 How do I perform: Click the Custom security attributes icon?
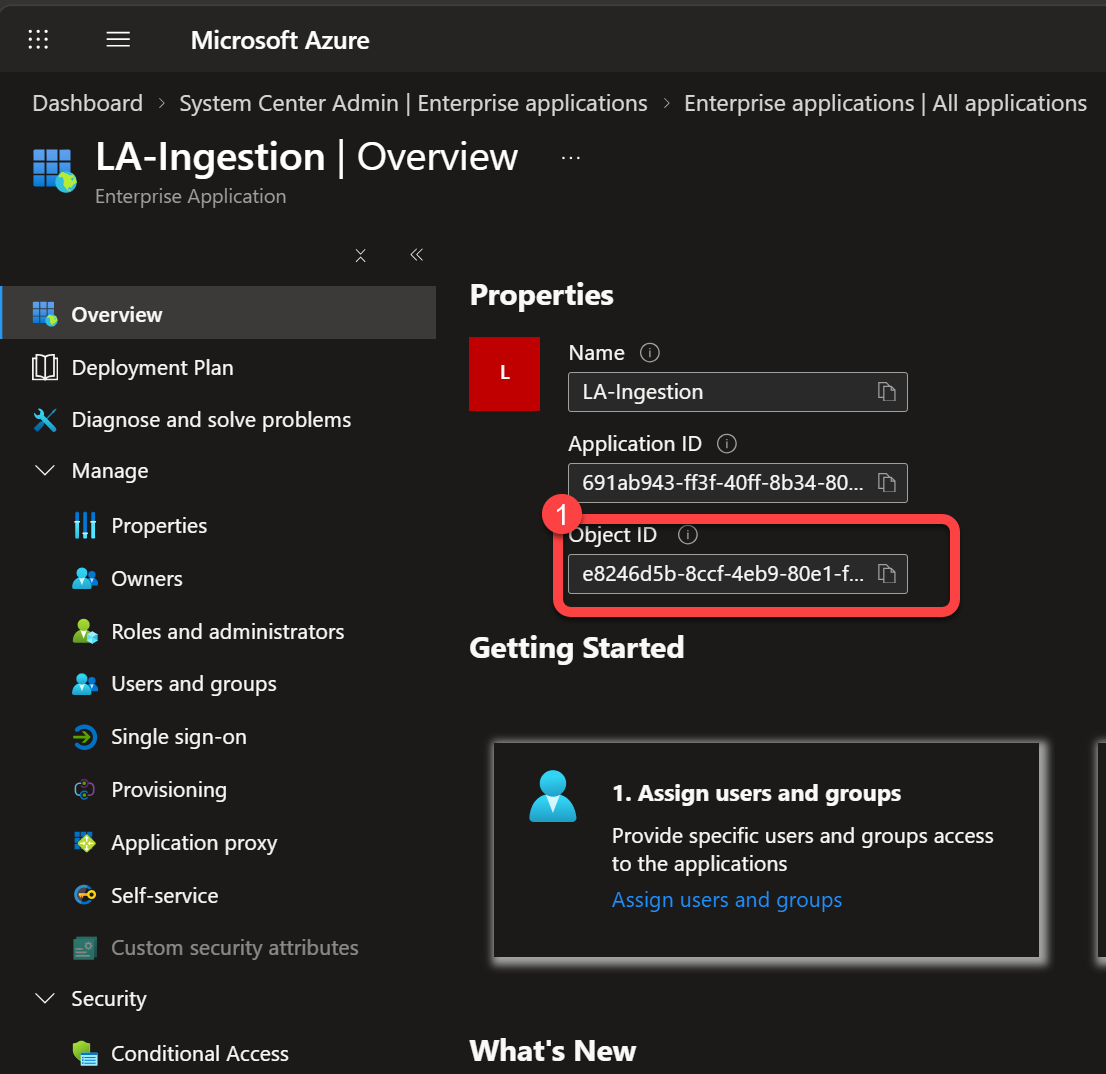tap(85, 948)
